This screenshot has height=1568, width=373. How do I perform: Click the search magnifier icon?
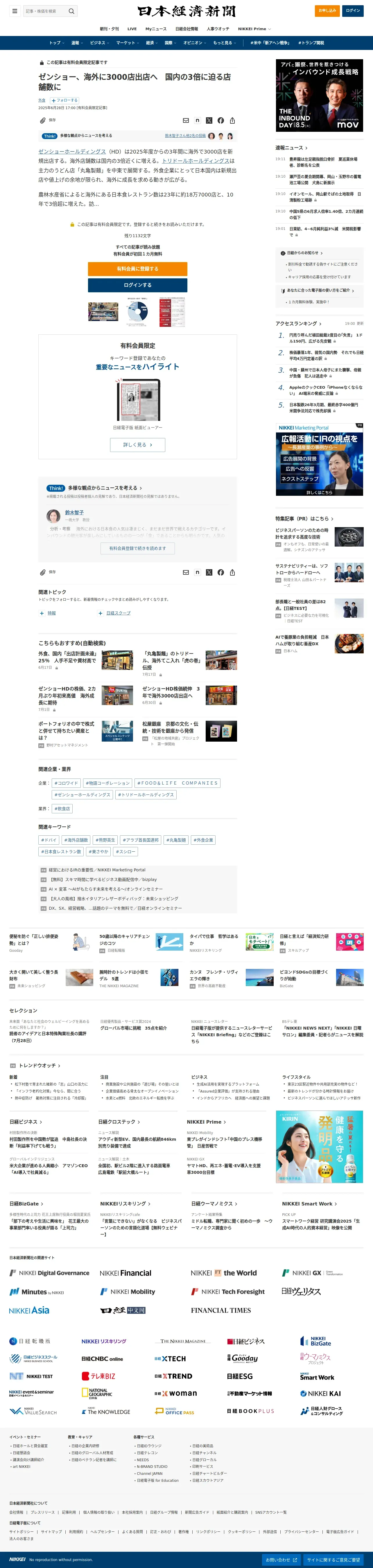[71, 11]
